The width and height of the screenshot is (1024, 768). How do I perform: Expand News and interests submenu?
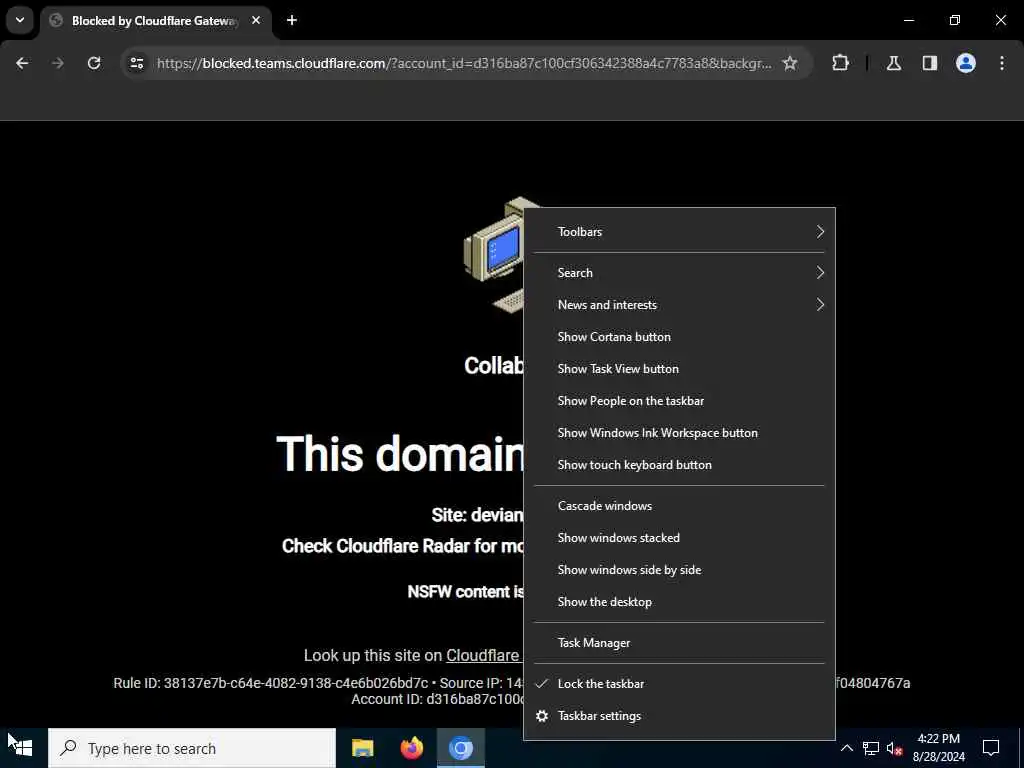click(679, 305)
